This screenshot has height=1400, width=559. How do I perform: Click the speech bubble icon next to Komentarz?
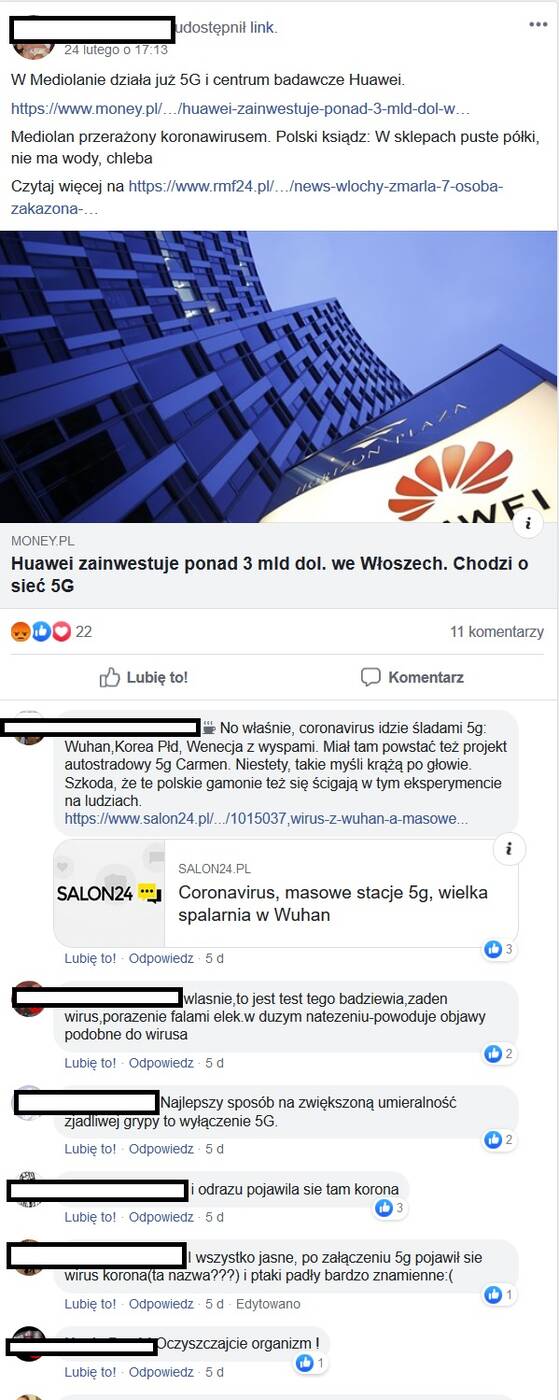tap(371, 677)
